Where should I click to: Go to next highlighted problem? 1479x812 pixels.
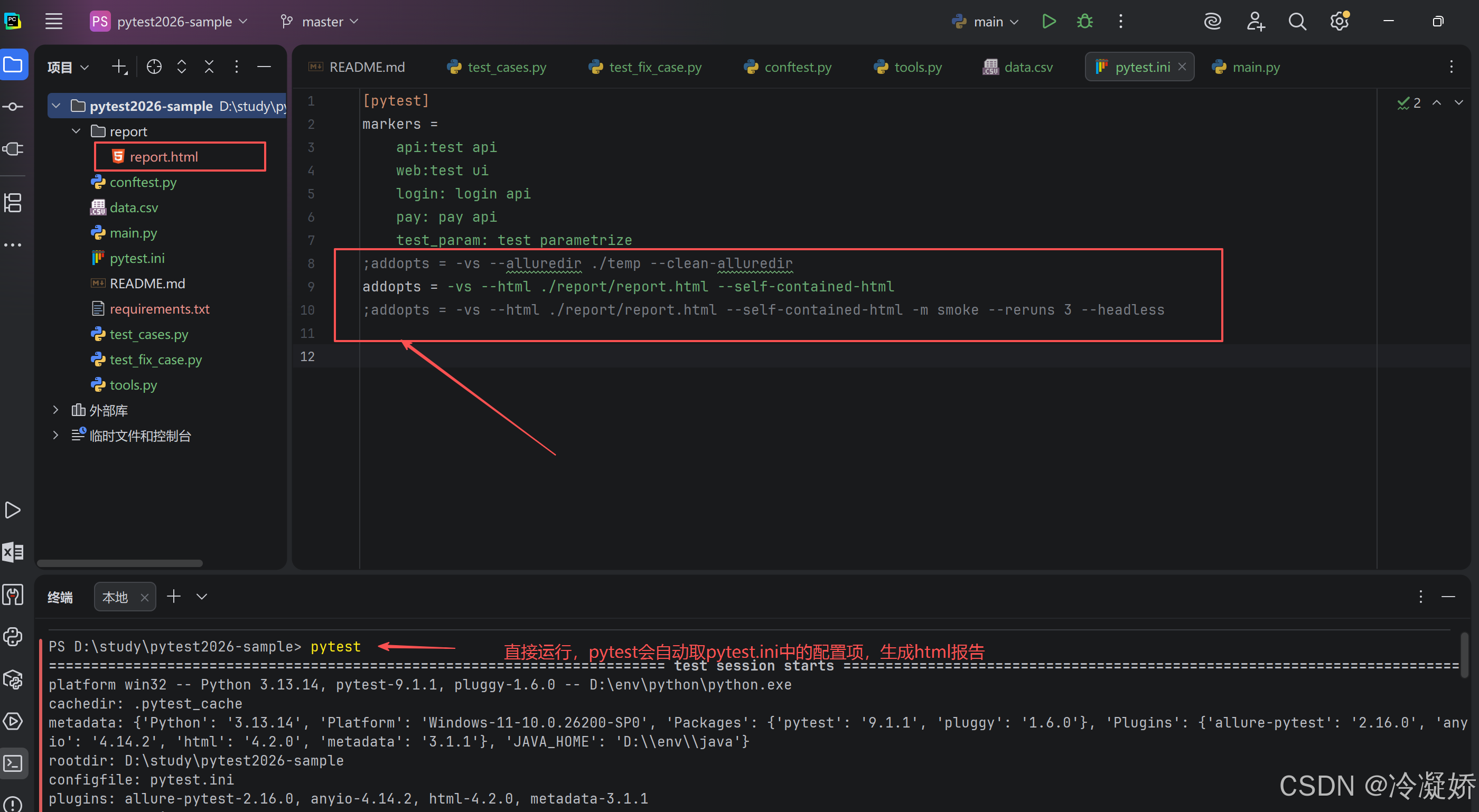tap(1458, 103)
